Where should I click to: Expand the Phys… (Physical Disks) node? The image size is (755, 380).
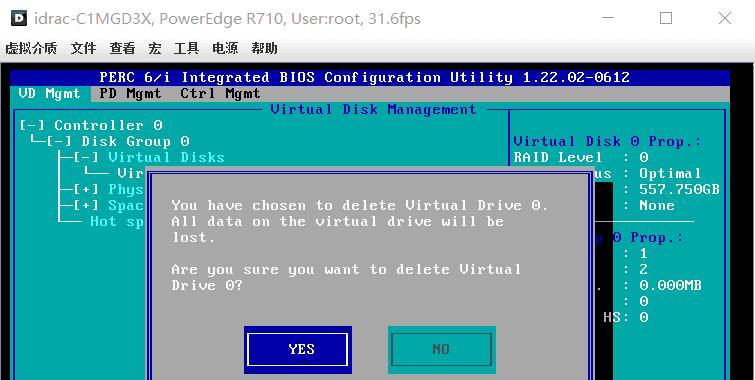pos(86,189)
